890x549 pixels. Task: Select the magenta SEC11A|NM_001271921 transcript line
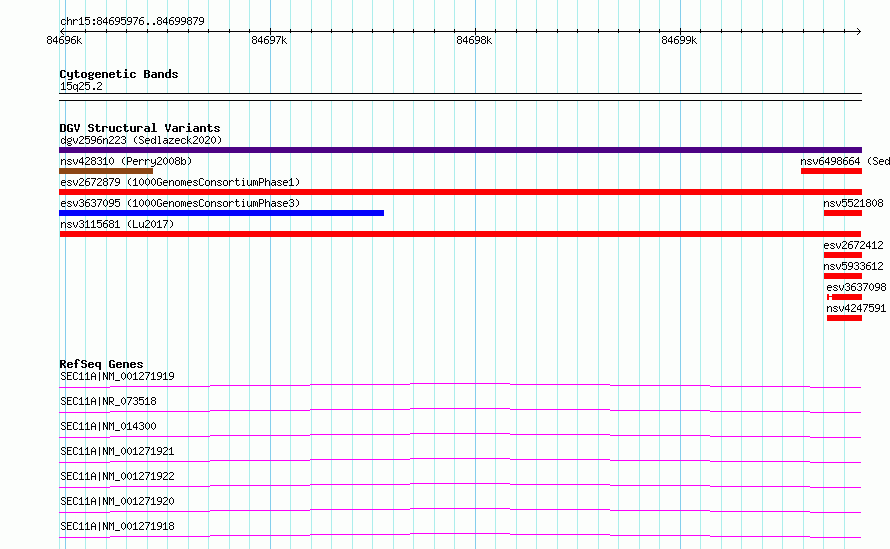460,460
